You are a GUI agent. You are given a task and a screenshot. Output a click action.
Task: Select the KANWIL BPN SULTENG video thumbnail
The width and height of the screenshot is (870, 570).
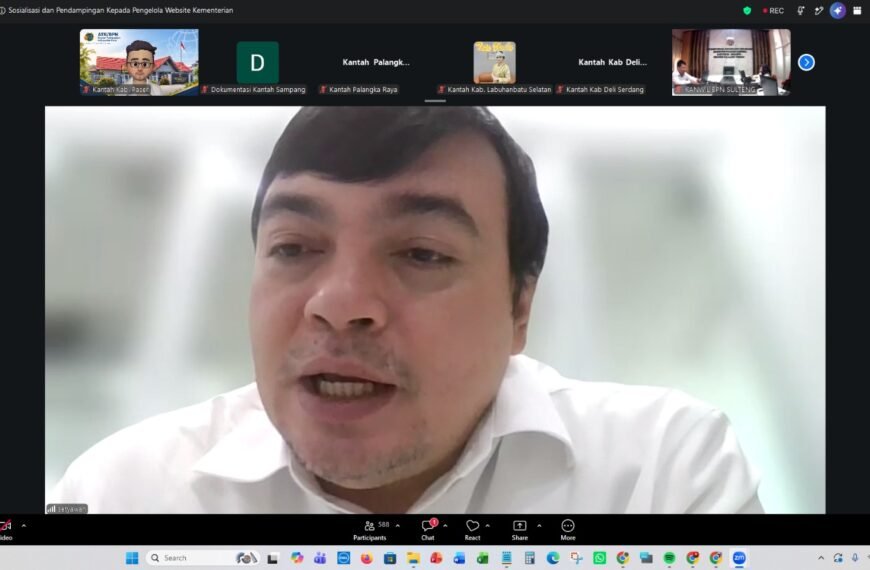coord(731,62)
